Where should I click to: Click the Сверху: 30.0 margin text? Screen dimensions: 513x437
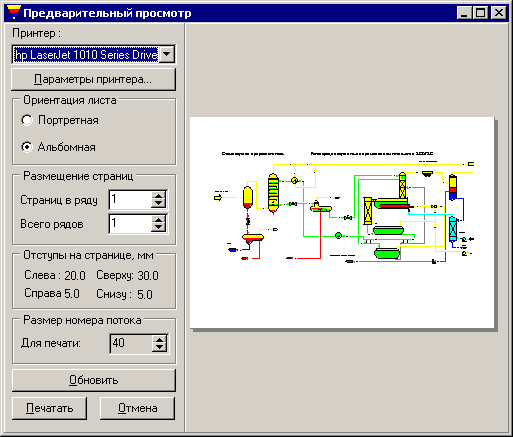coord(127,276)
